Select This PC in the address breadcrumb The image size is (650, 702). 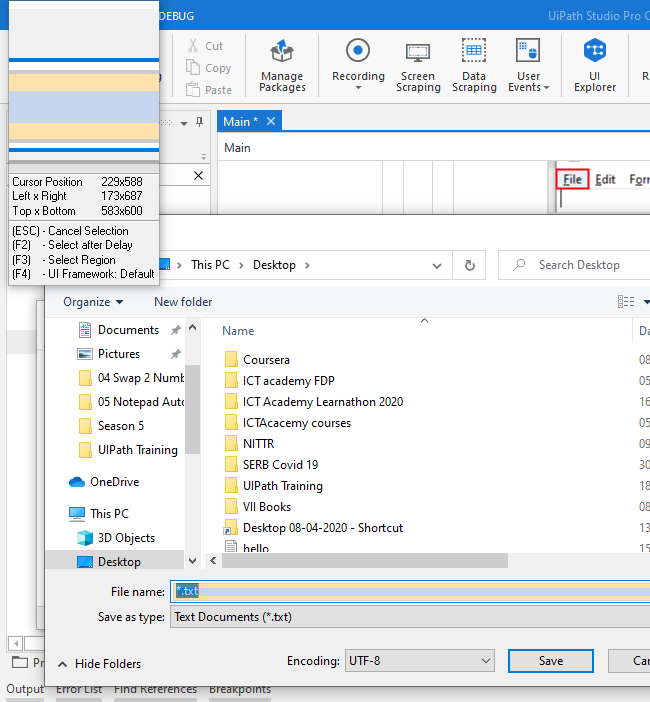(x=210, y=265)
